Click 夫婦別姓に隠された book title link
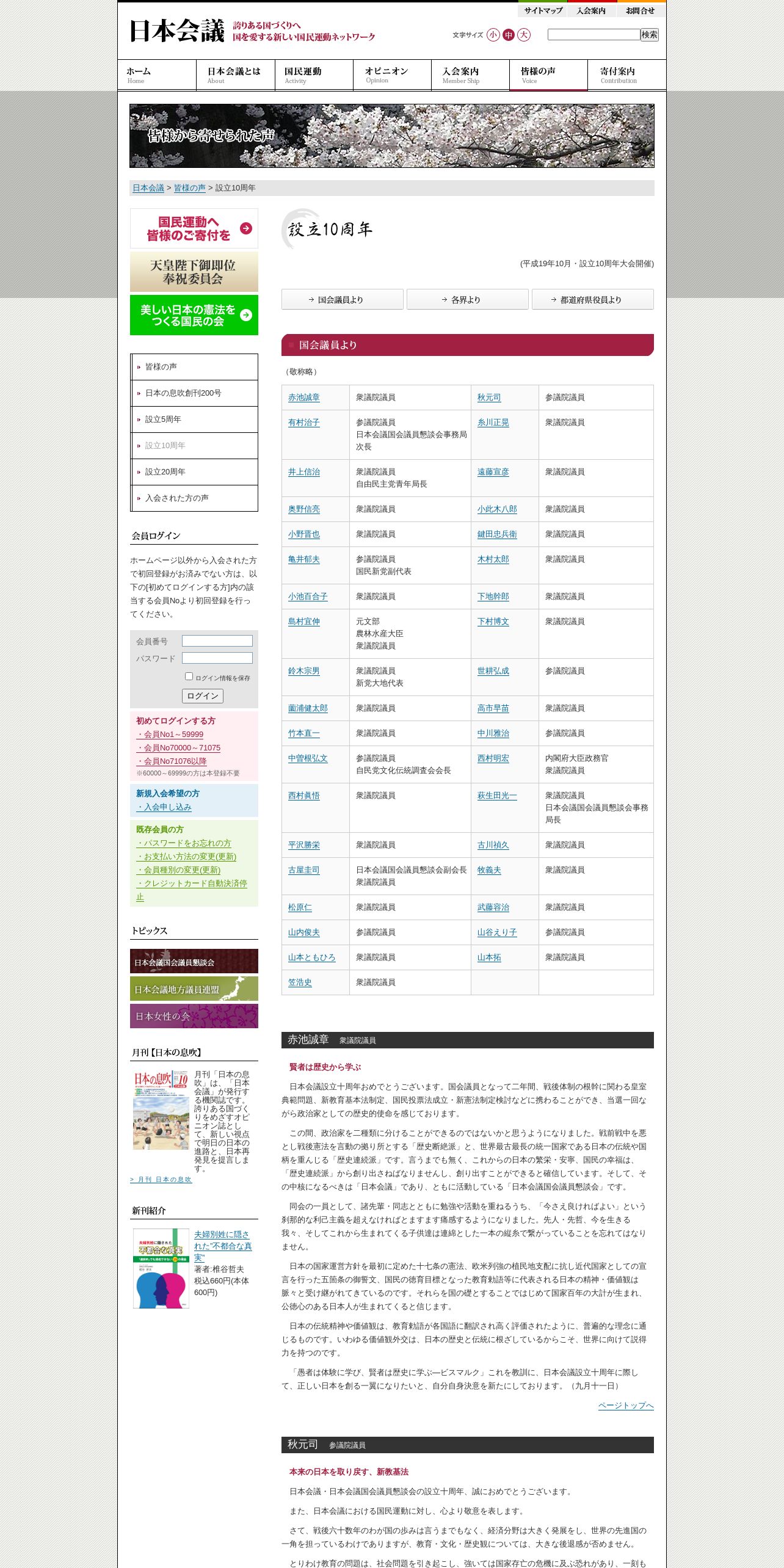Viewport: 784px width, 1568px height. coord(223,1246)
